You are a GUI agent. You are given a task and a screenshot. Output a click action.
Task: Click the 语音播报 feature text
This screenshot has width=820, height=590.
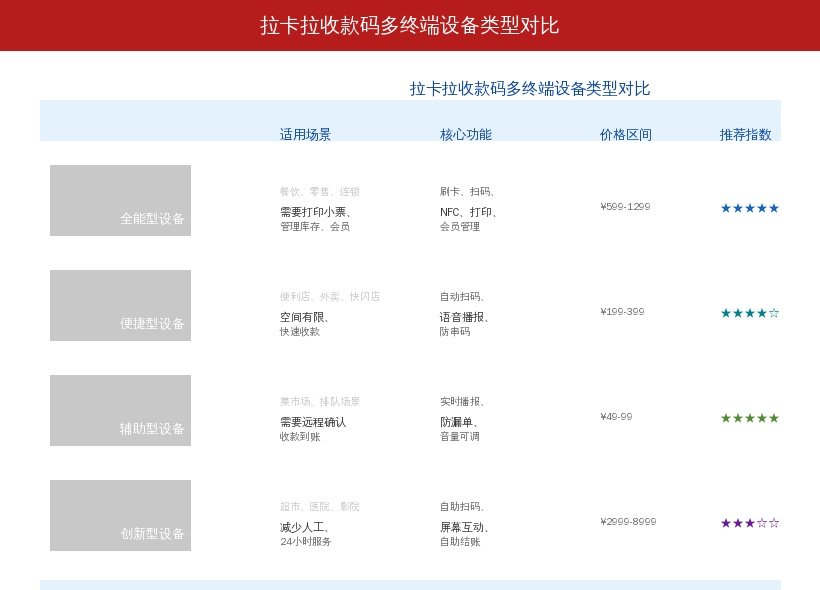tap(464, 317)
